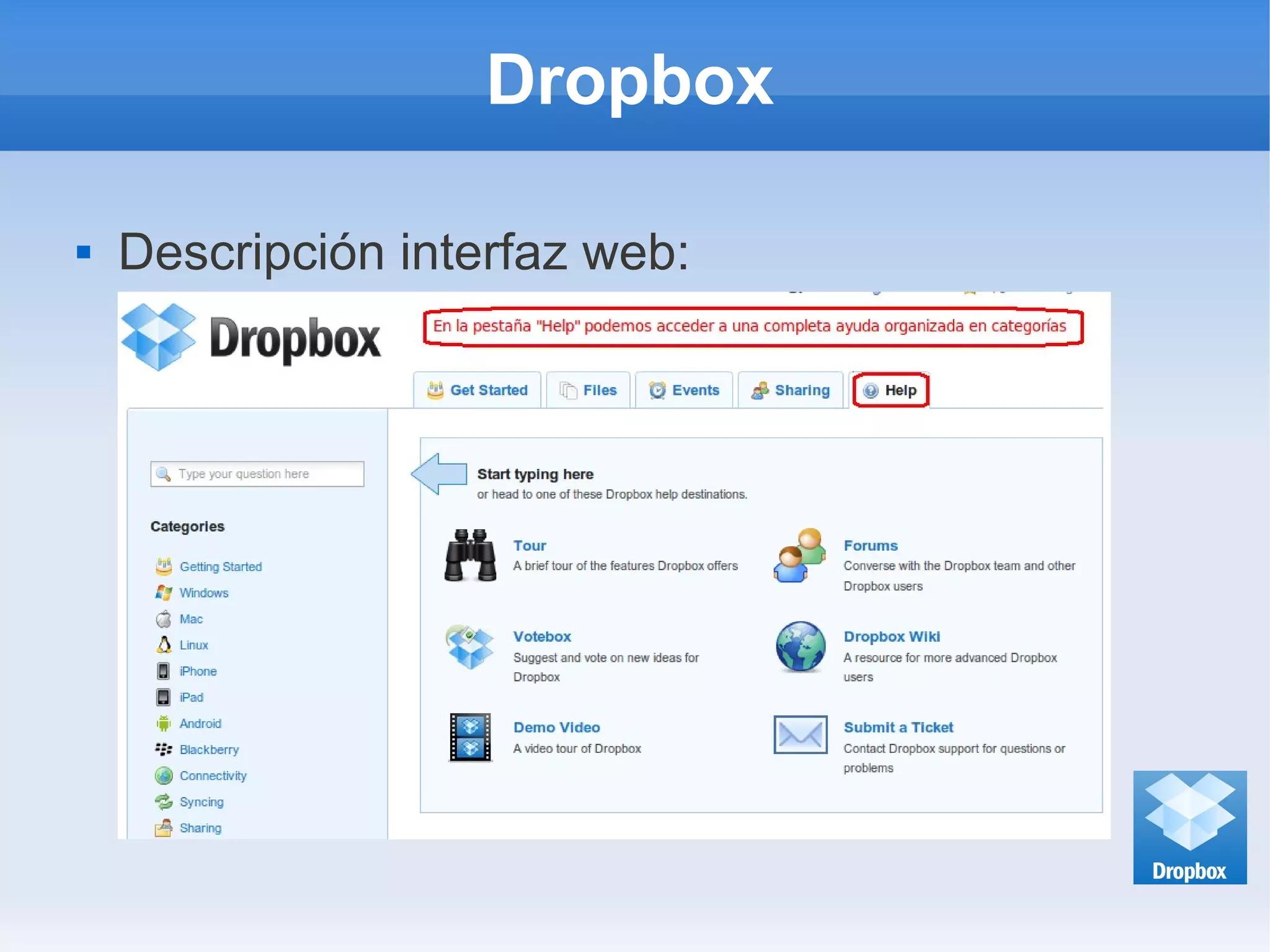Click the envelope Submit a Ticket icon
The image size is (1270, 952).
(x=801, y=735)
